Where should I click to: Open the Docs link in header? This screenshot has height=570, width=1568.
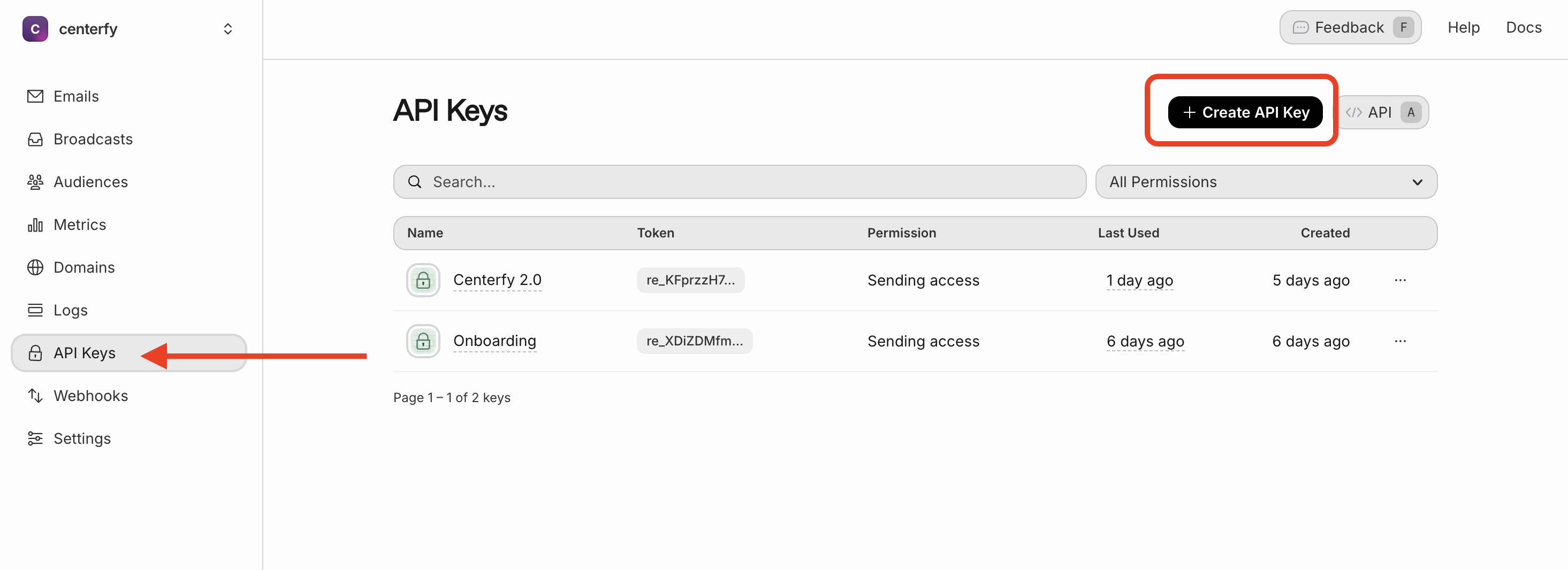[x=1523, y=27]
